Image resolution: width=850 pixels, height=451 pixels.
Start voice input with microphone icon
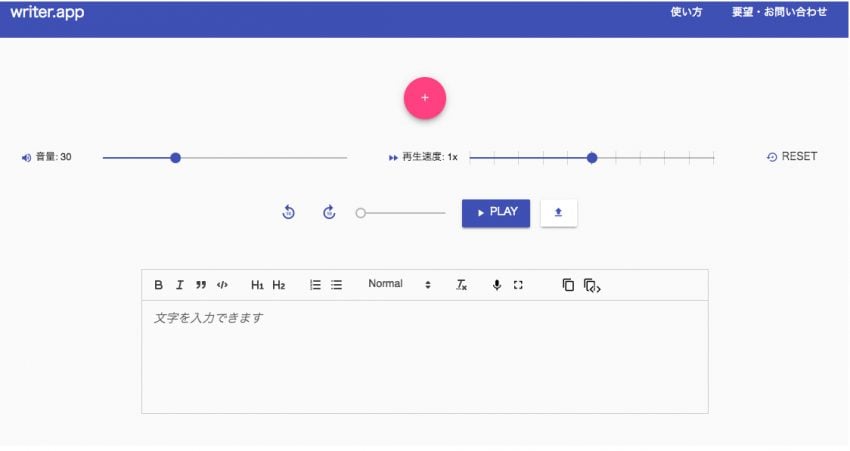496,285
